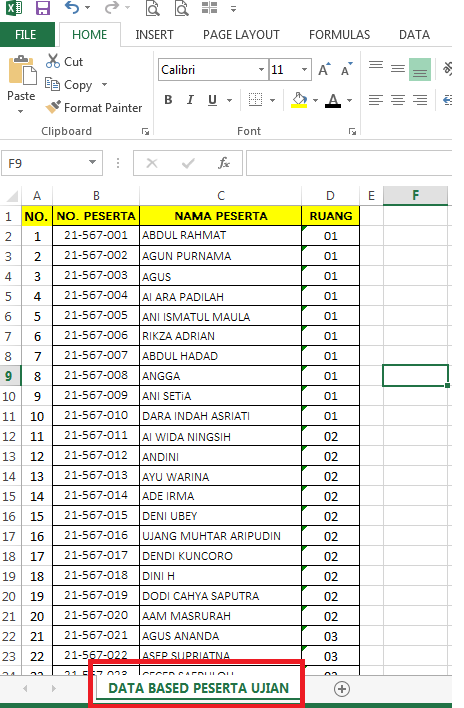Open the font color palette dropdown

coord(349,100)
